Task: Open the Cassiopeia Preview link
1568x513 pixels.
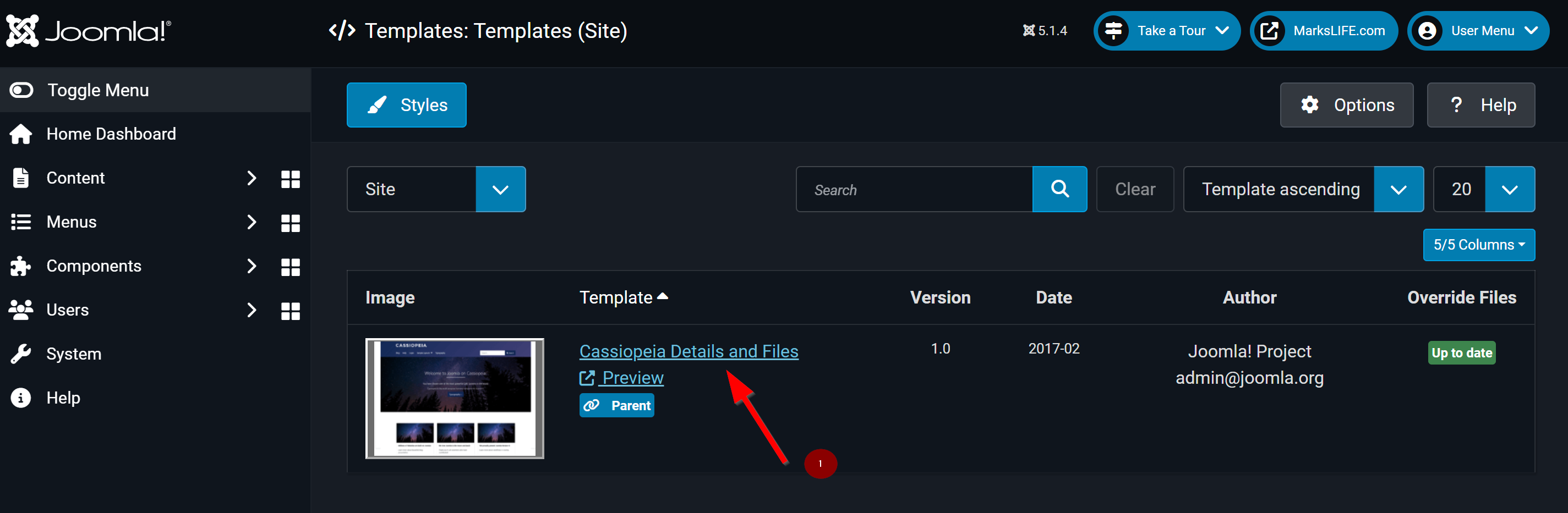Action: tap(621, 377)
